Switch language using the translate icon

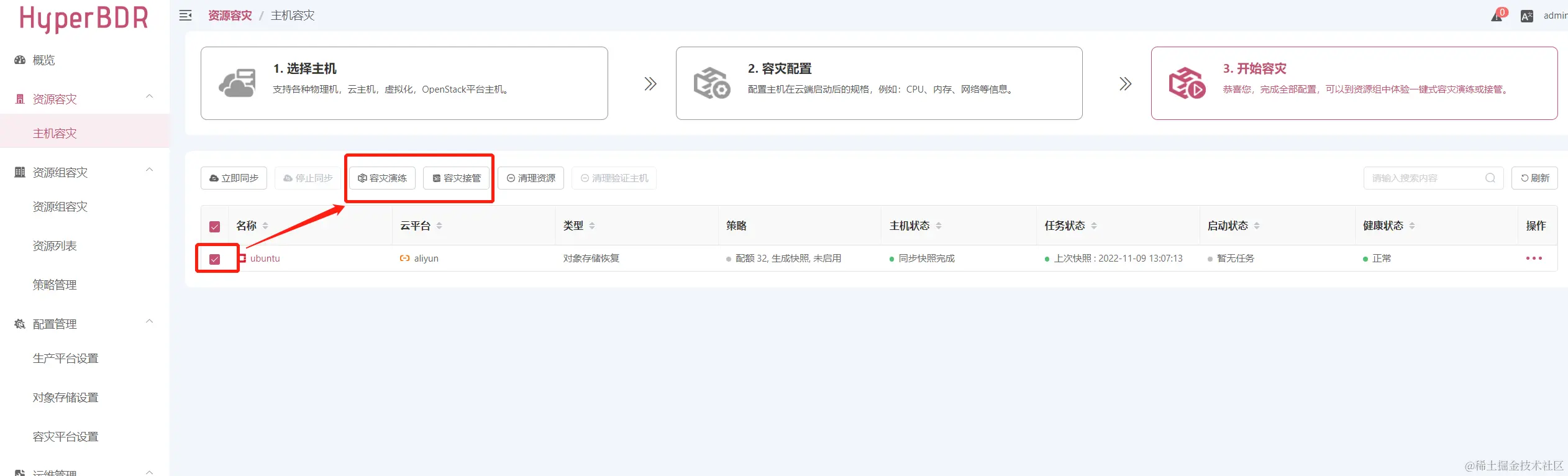point(1527,16)
